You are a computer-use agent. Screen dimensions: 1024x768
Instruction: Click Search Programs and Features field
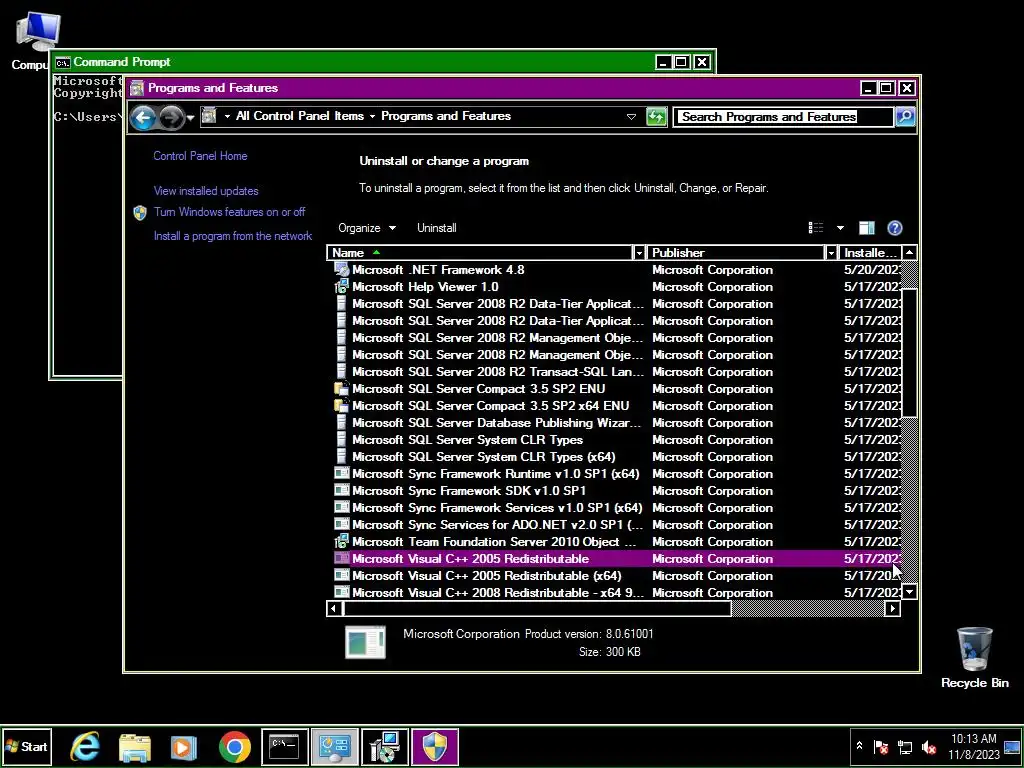click(x=783, y=117)
